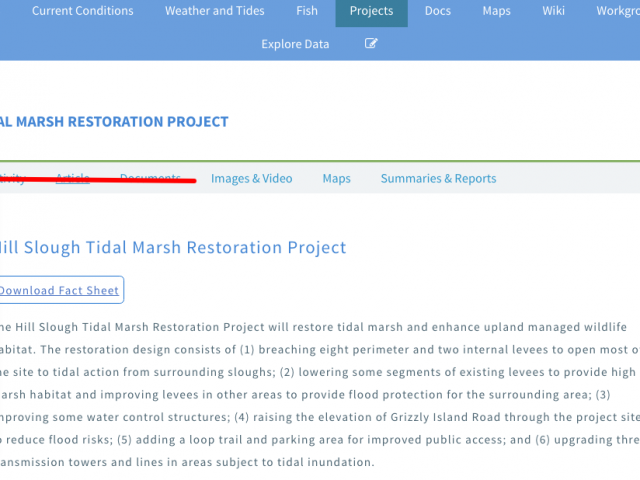Select the Fish menu item

tap(307, 11)
